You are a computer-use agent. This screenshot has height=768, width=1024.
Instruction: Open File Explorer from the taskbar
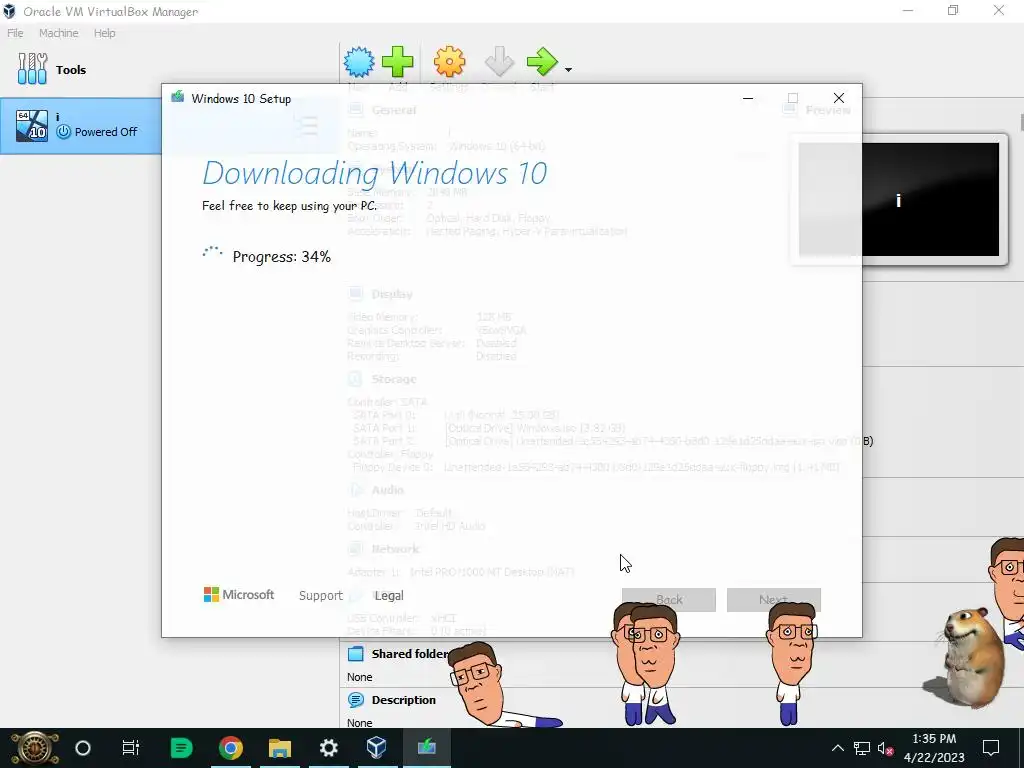point(280,748)
